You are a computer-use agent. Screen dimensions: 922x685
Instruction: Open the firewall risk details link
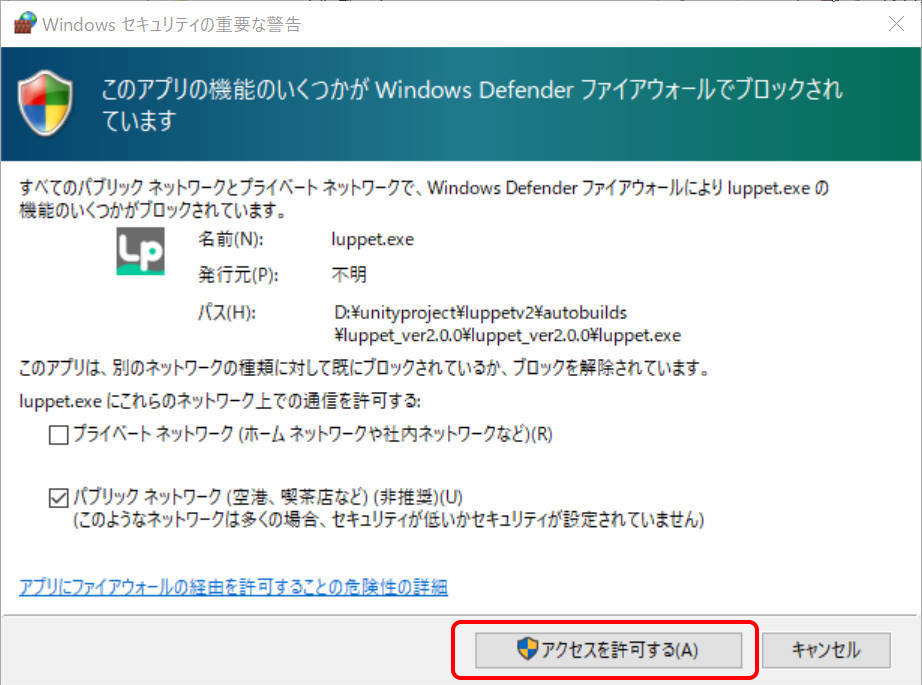233,587
